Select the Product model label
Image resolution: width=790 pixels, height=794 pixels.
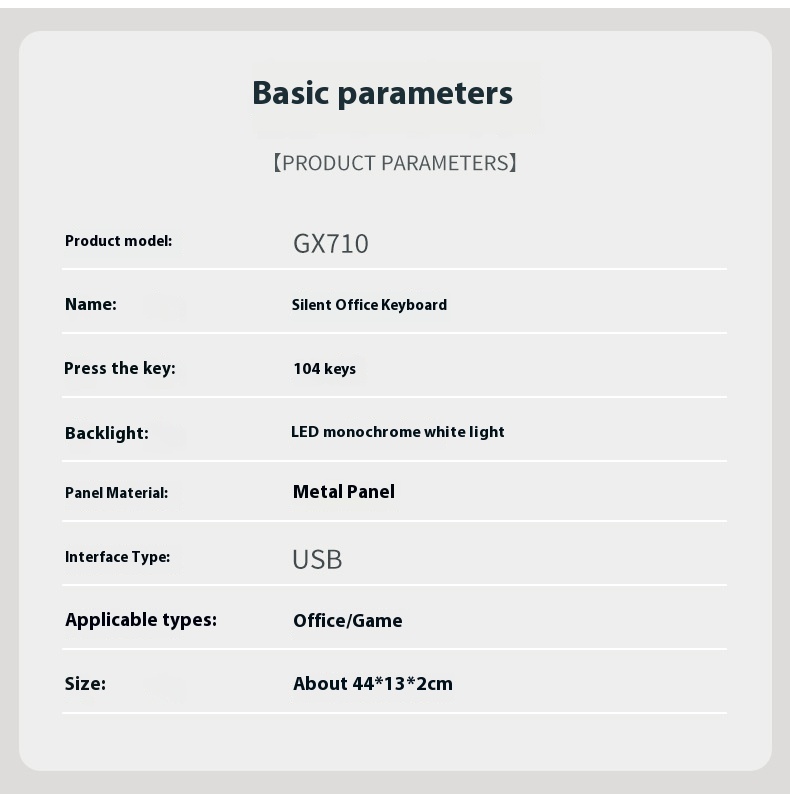(x=118, y=241)
